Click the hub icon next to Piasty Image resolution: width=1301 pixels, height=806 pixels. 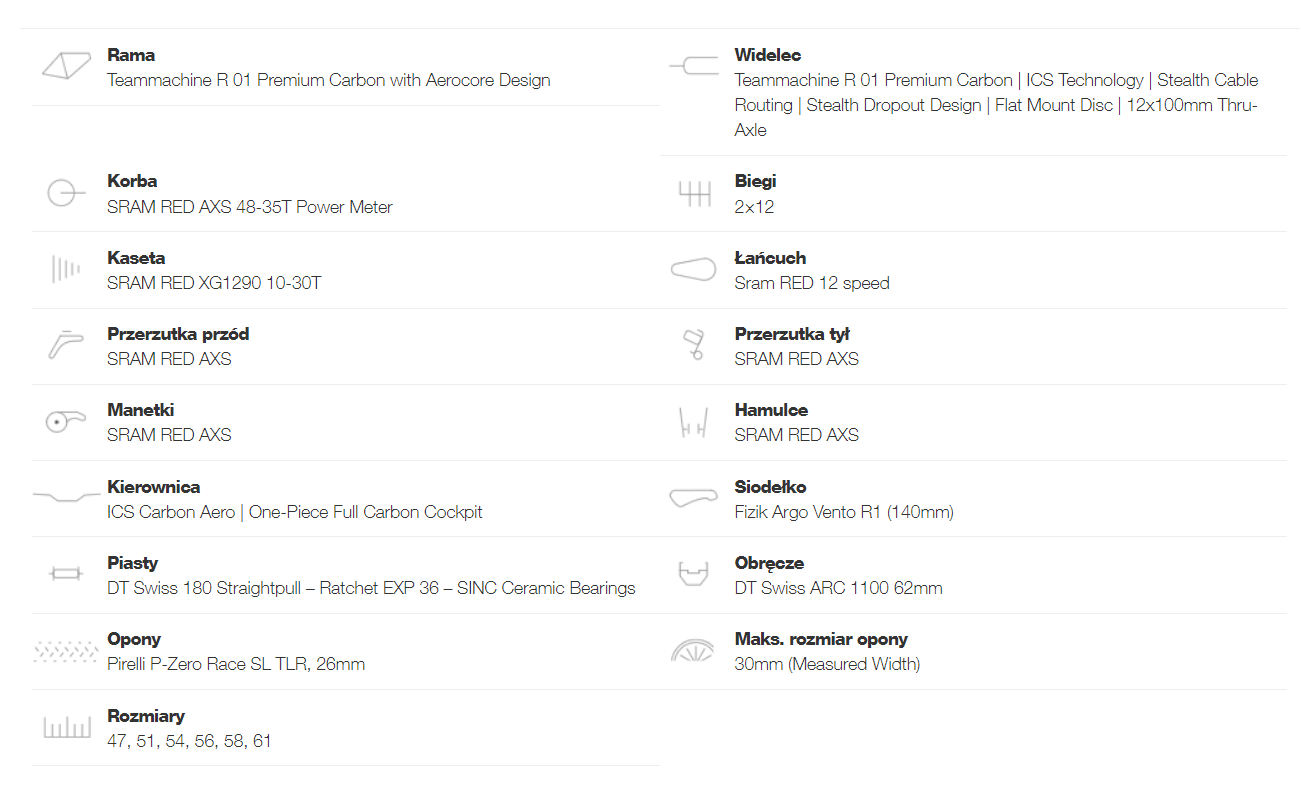coord(66,574)
